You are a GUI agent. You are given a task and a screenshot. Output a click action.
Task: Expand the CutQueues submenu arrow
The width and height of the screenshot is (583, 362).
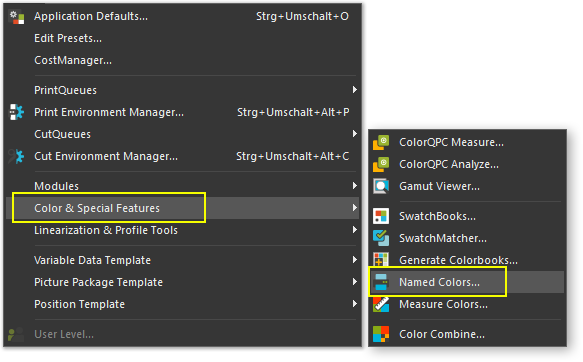(355, 133)
